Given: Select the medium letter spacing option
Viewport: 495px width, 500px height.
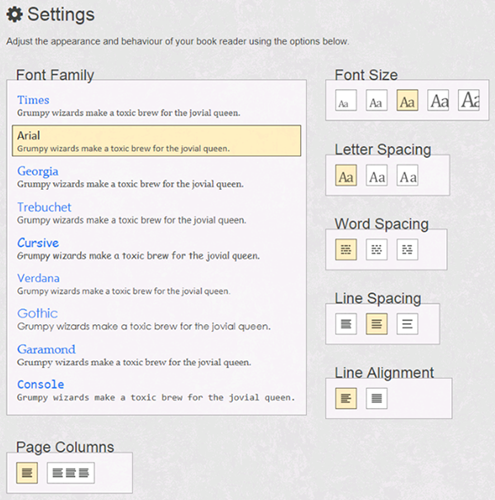Looking at the screenshot, I should tap(376, 175).
